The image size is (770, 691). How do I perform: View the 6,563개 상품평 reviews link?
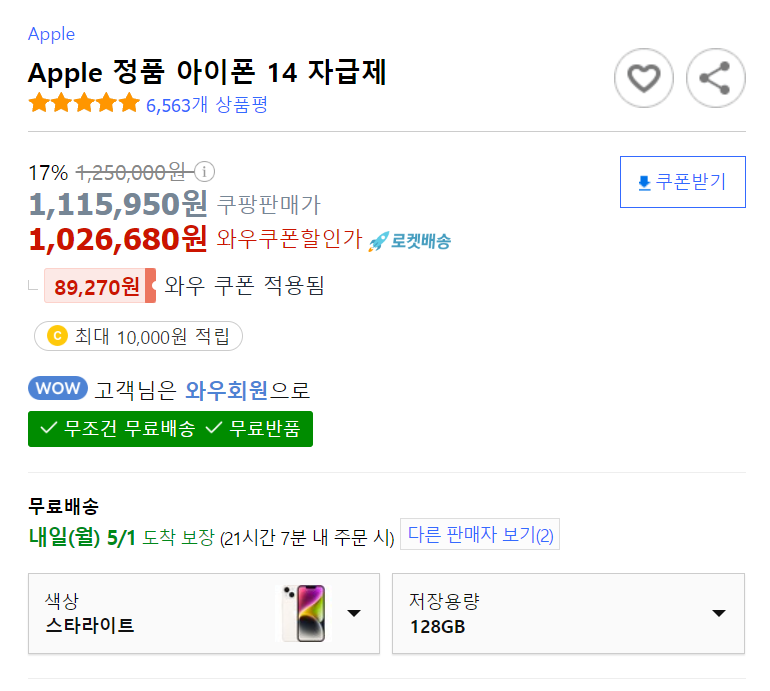[x=207, y=105]
